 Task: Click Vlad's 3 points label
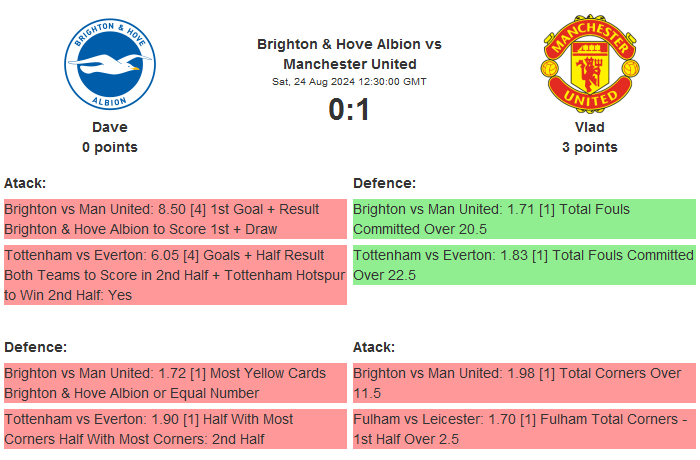(589, 147)
